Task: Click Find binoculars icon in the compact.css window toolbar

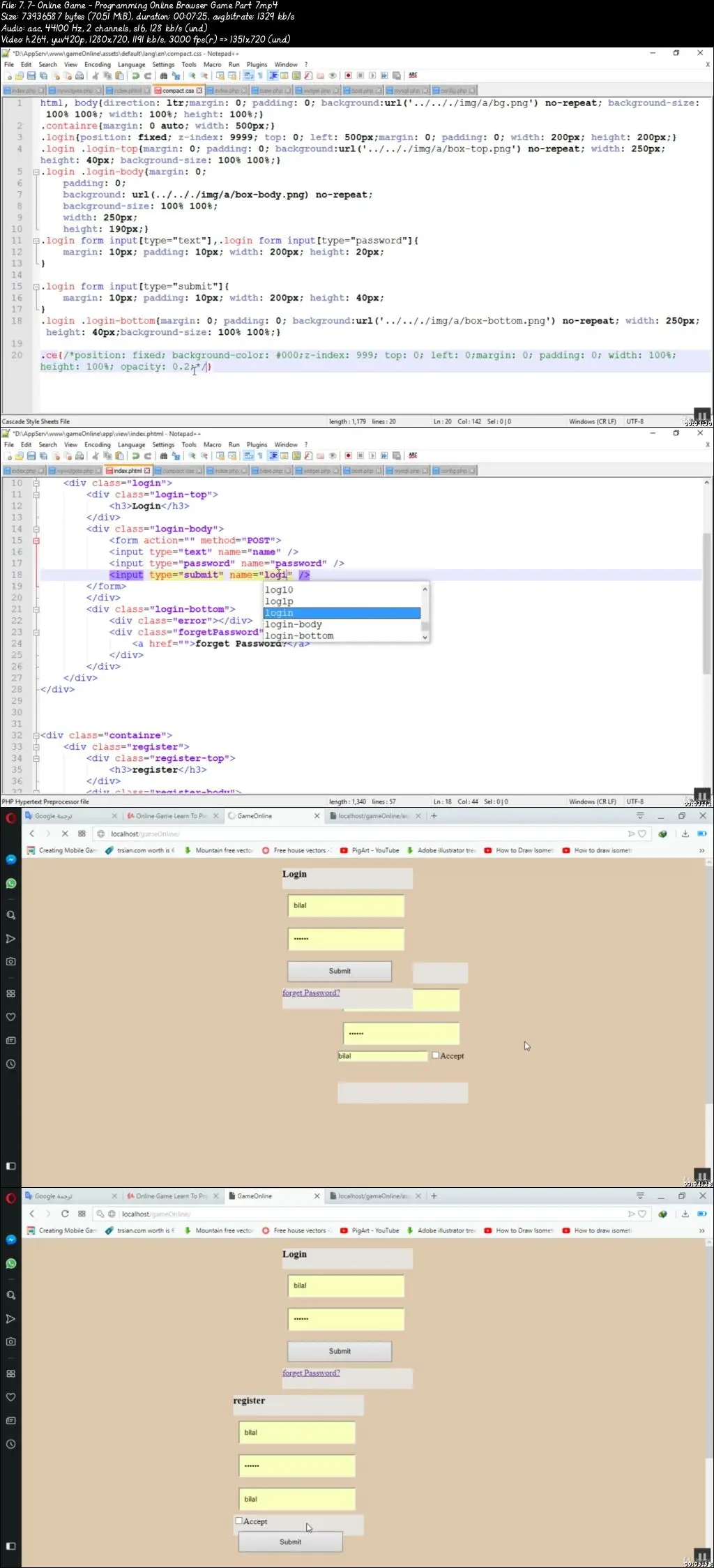Action: tap(164, 75)
